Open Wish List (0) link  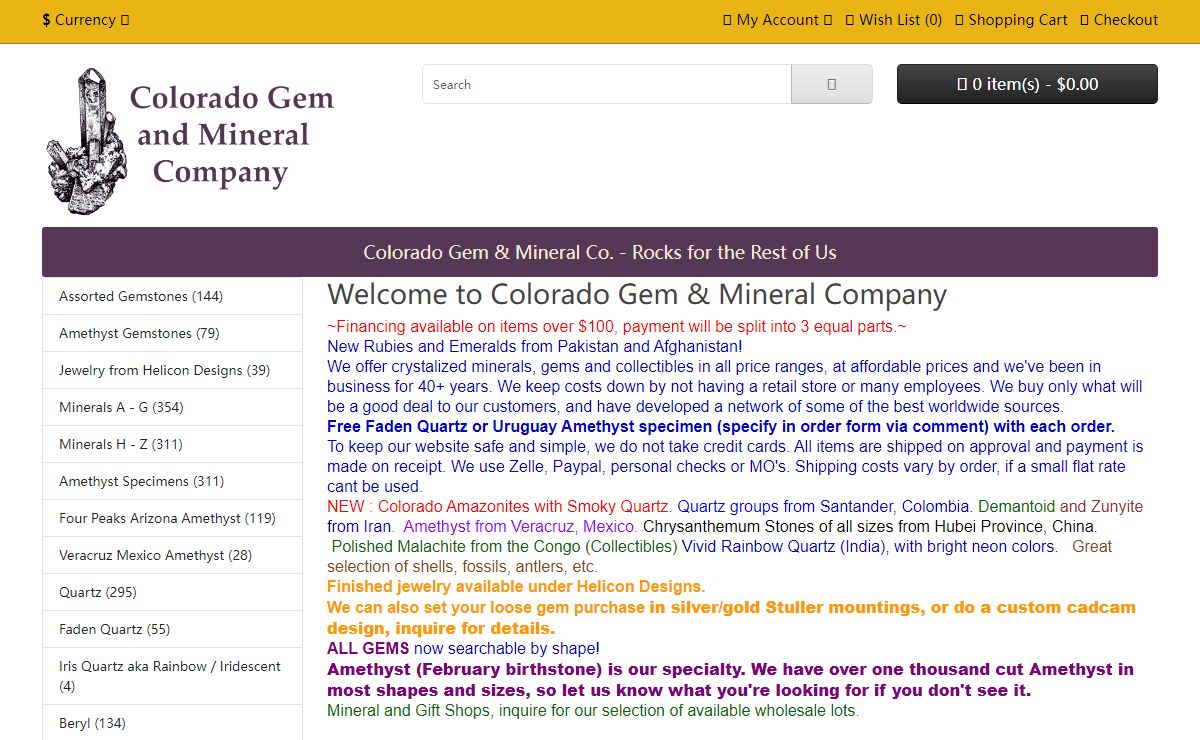click(894, 20)
